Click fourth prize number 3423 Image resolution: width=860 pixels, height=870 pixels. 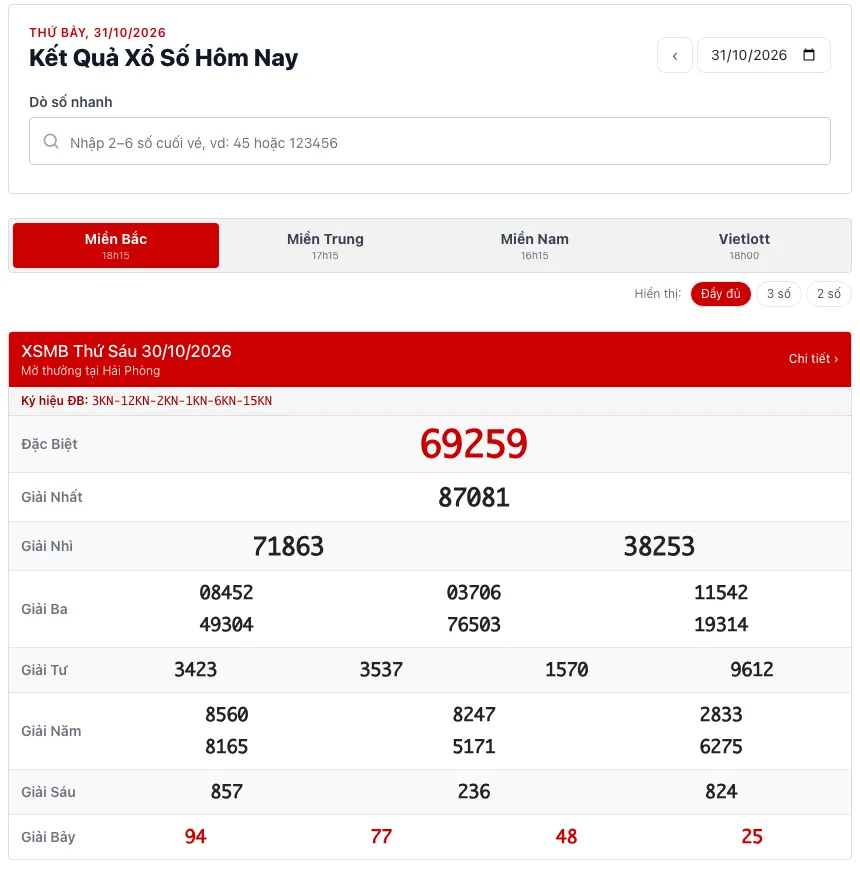coord(195,670)
